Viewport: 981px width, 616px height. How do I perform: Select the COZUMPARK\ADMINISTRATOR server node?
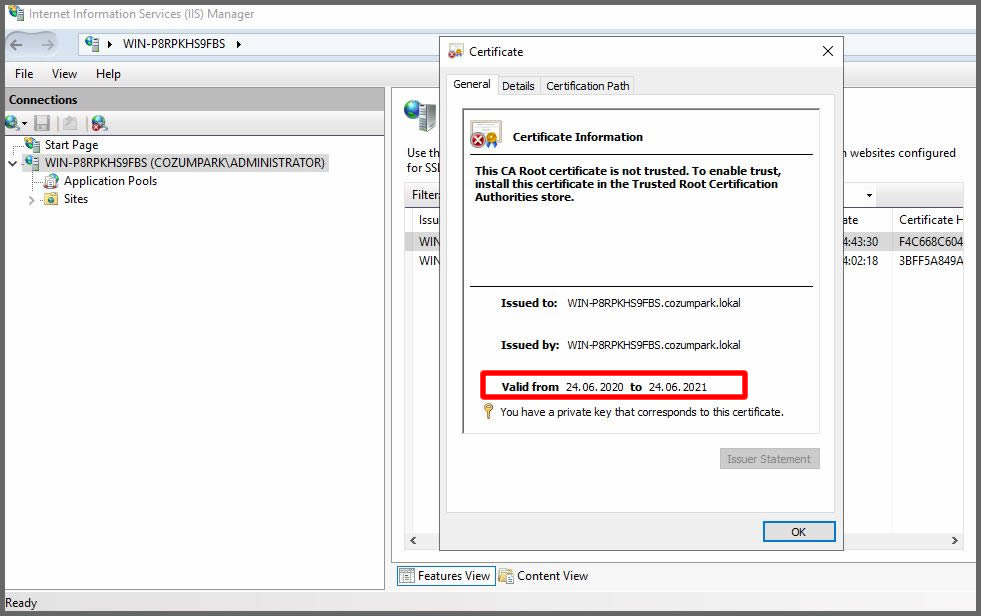point(185,163)
